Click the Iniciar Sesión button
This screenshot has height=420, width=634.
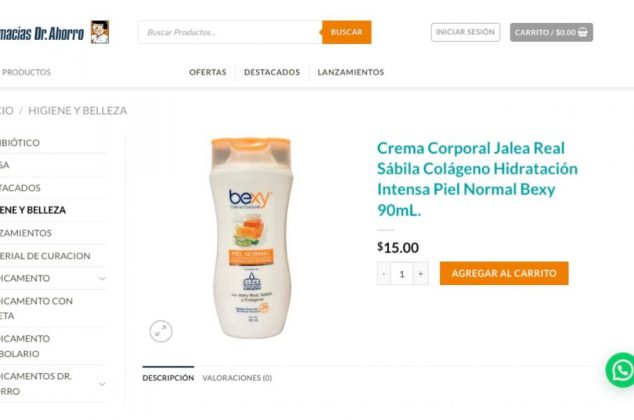[465, 32]
